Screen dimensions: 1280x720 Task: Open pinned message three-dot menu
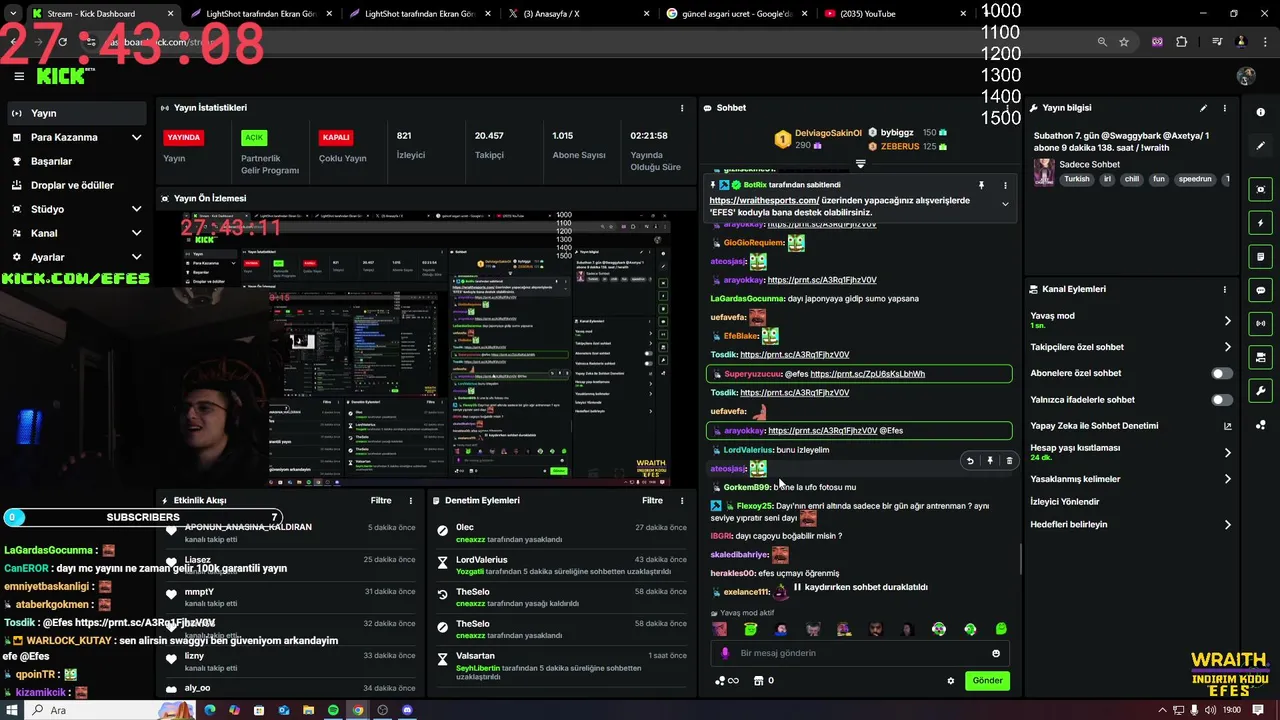click(x=1005, y=185)
